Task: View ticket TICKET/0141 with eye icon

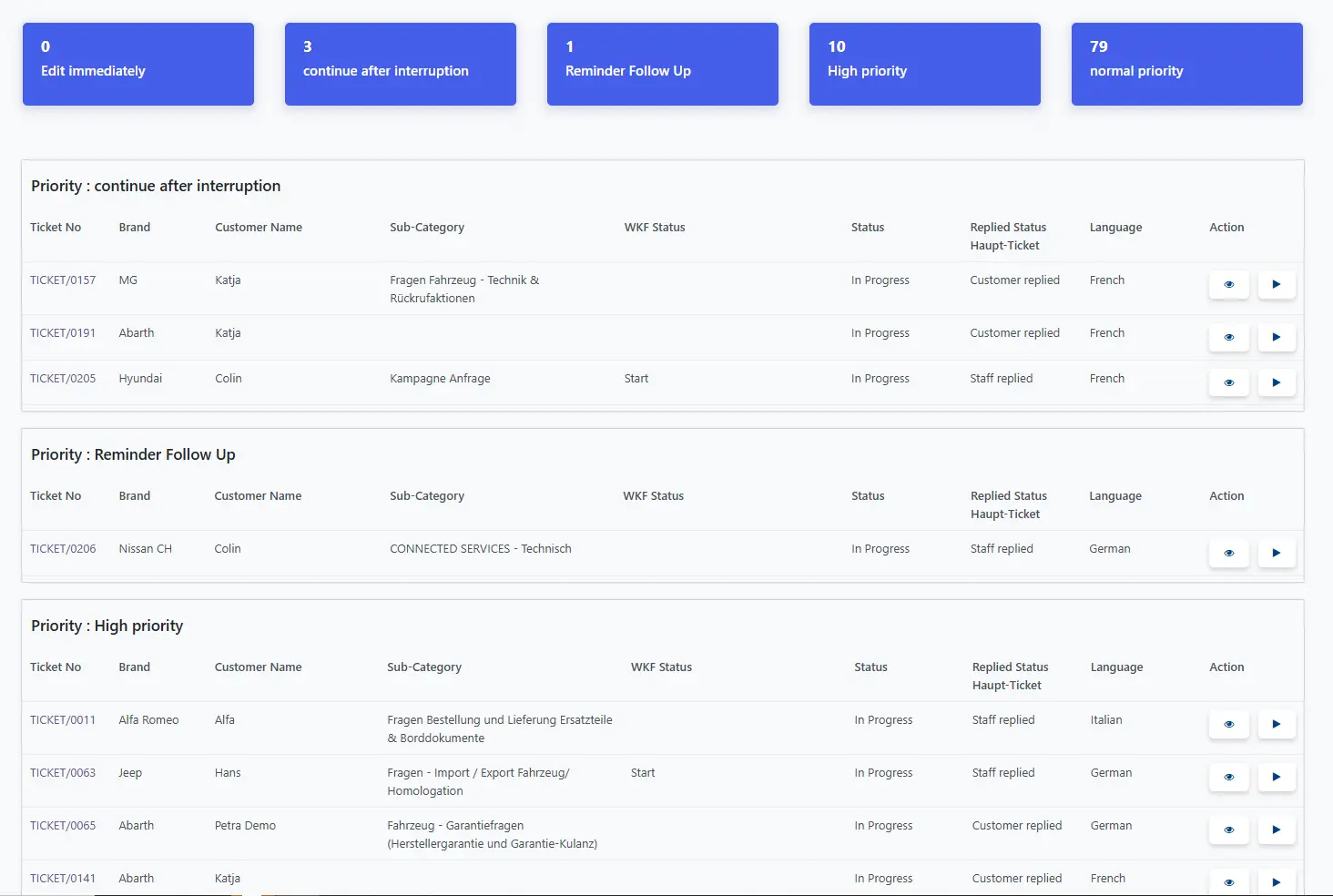Action: pyautogui.click(x=1229, y=882)
